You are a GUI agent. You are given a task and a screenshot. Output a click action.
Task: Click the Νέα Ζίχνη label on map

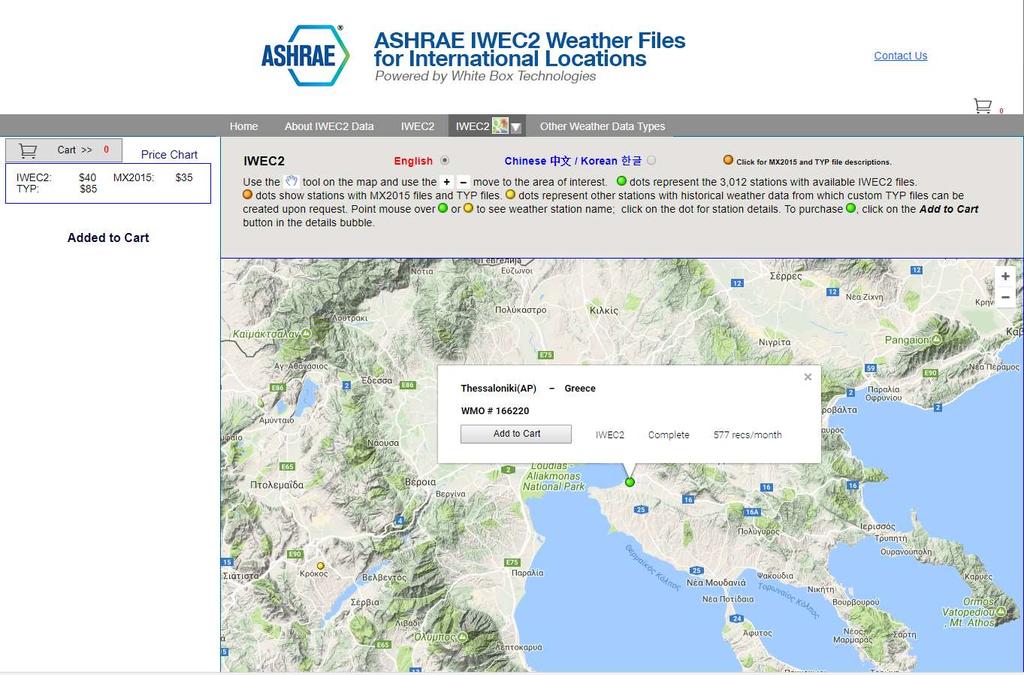pos(864,297)
